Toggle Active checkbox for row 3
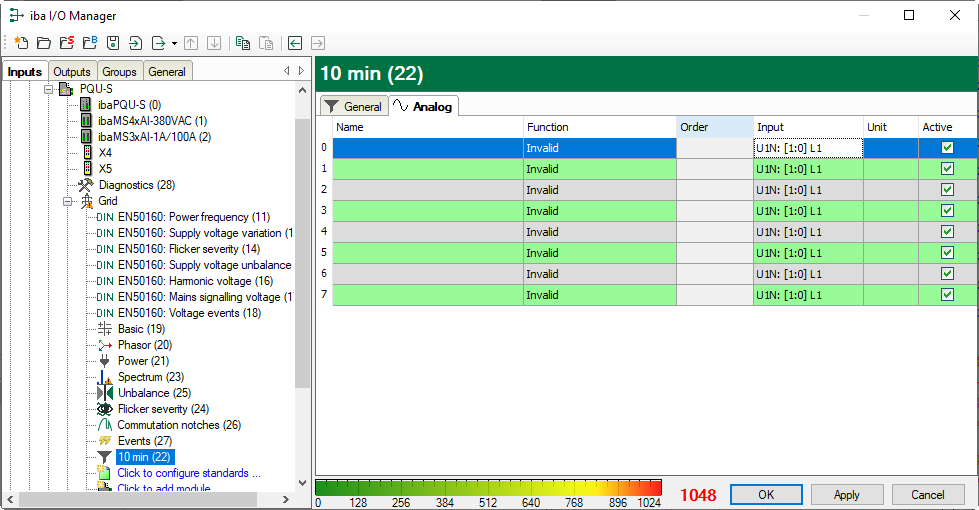979x510 pixels. point(947,211)
